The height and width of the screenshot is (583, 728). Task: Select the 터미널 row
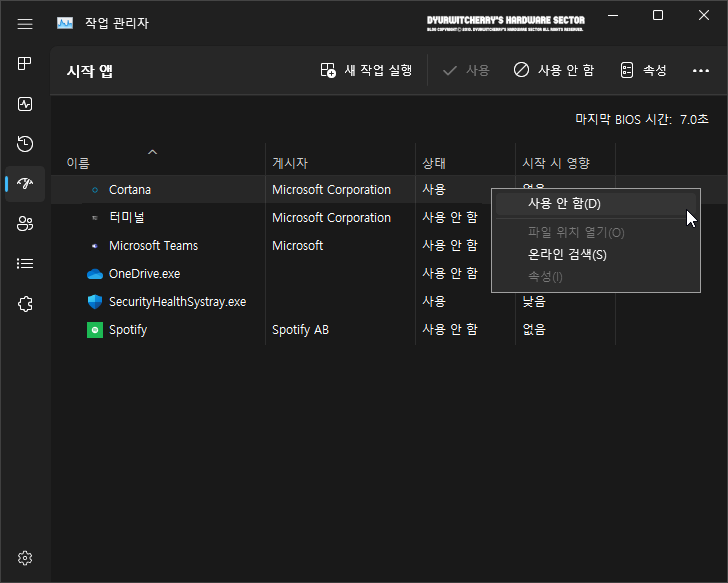click(389, 218)
